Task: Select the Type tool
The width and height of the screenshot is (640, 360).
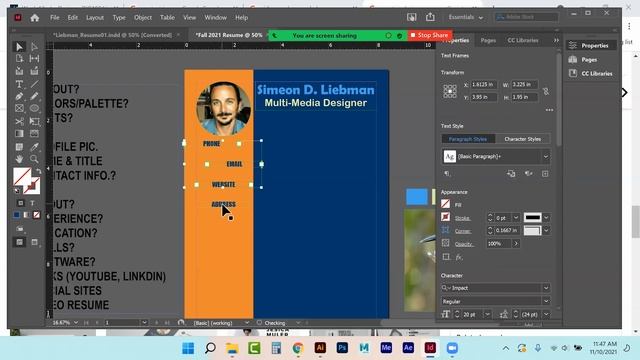Action: (x=19, y=84)
